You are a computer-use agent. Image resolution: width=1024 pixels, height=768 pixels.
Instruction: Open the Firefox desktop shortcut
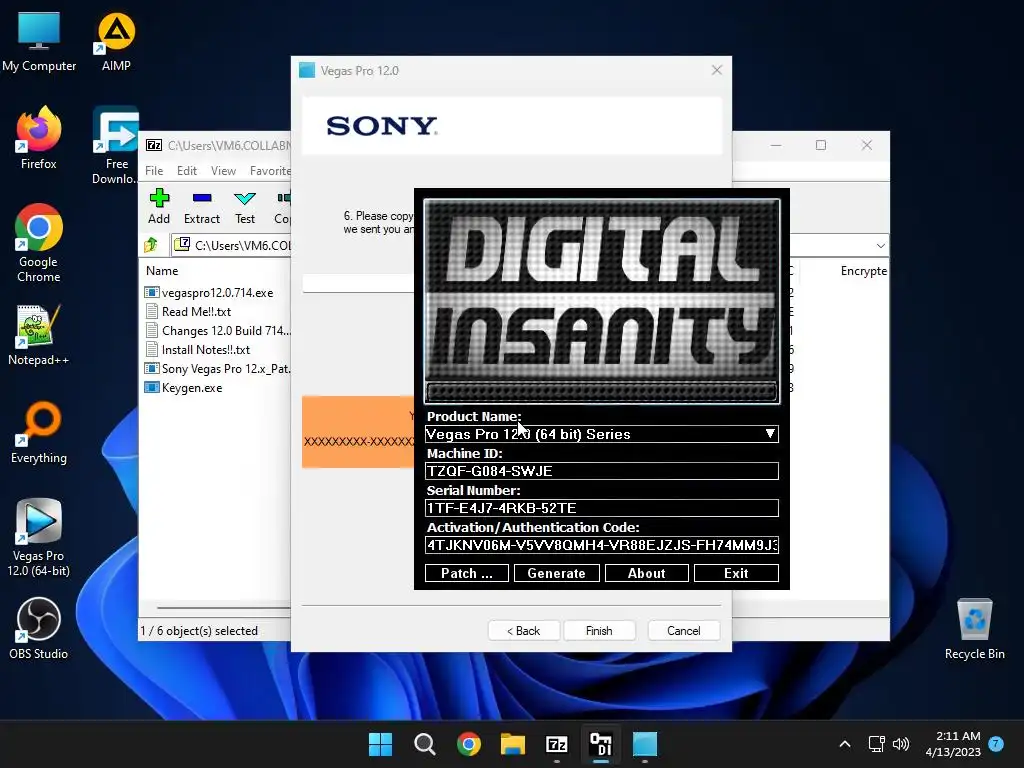pyautogui.click(x=39, y=138)
